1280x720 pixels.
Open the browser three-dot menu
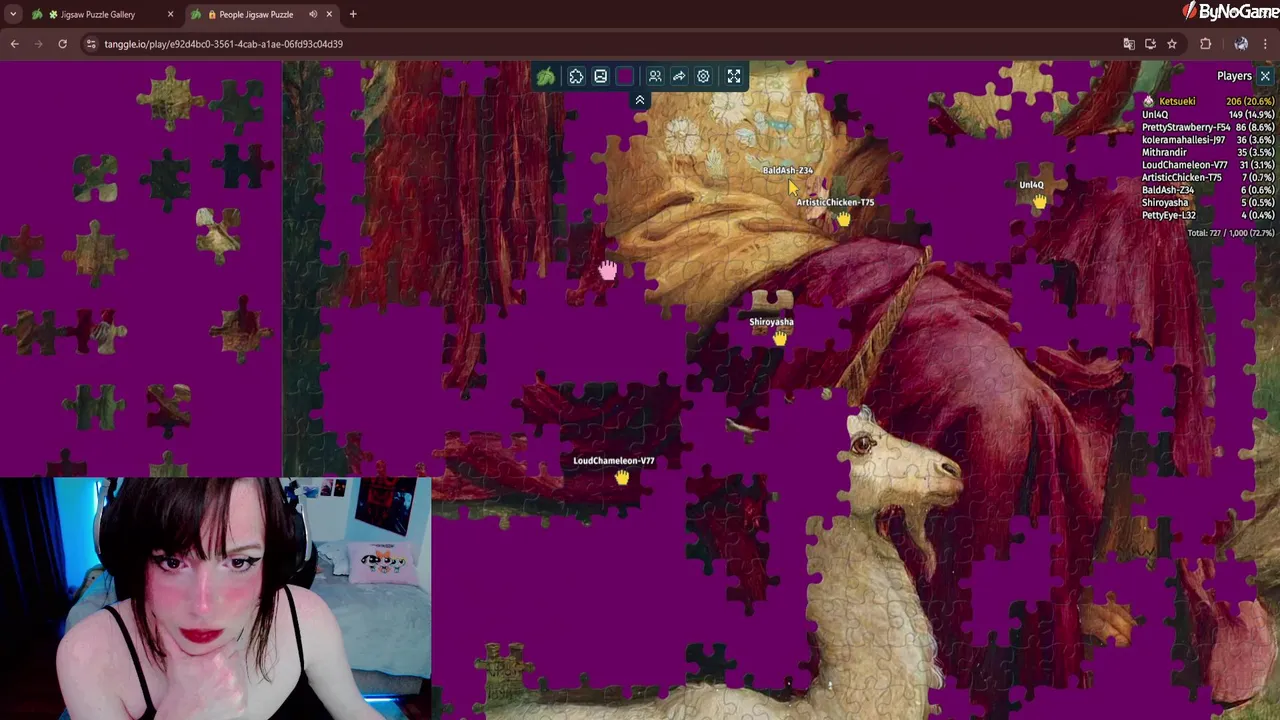(x=1266, y=44)
